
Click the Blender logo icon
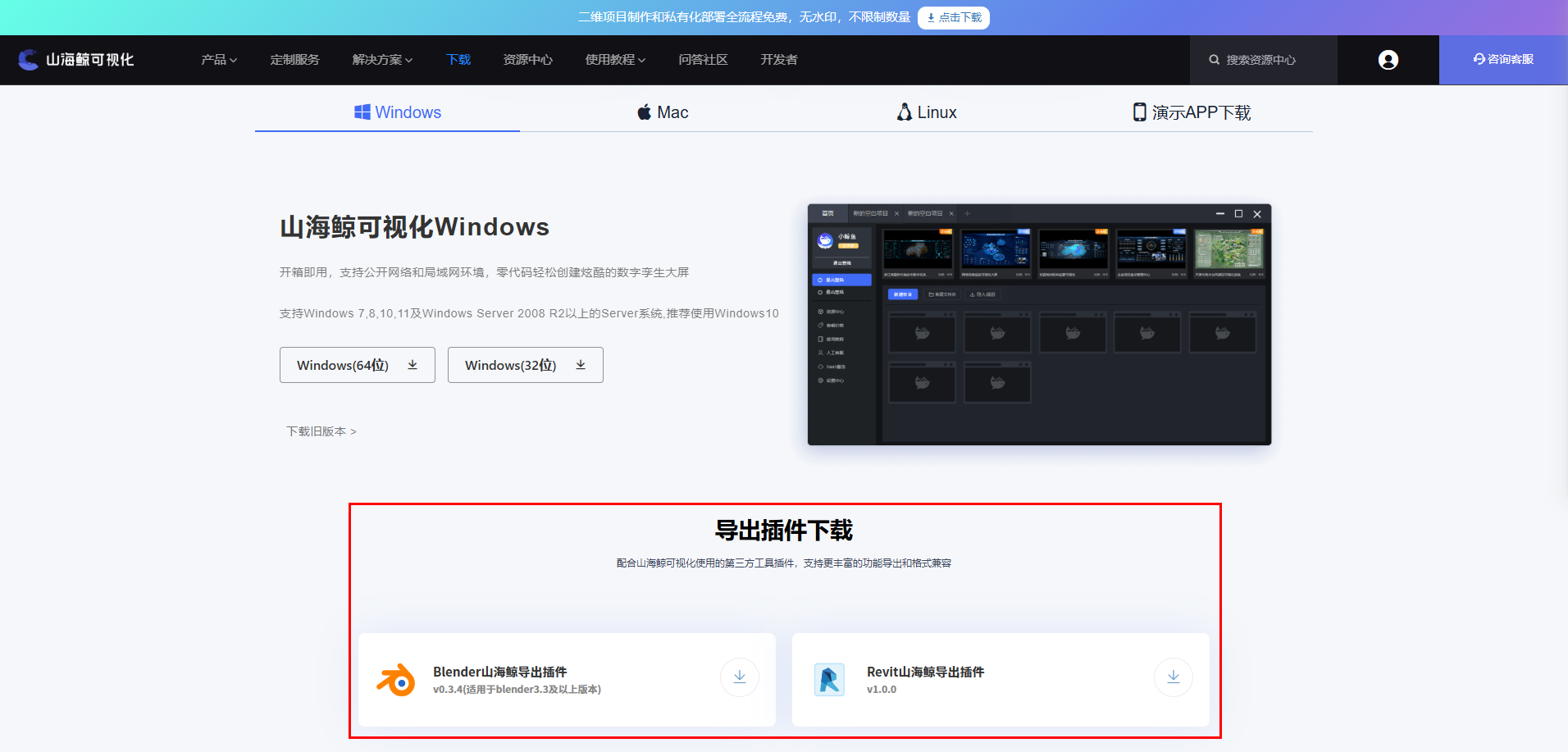396,680
